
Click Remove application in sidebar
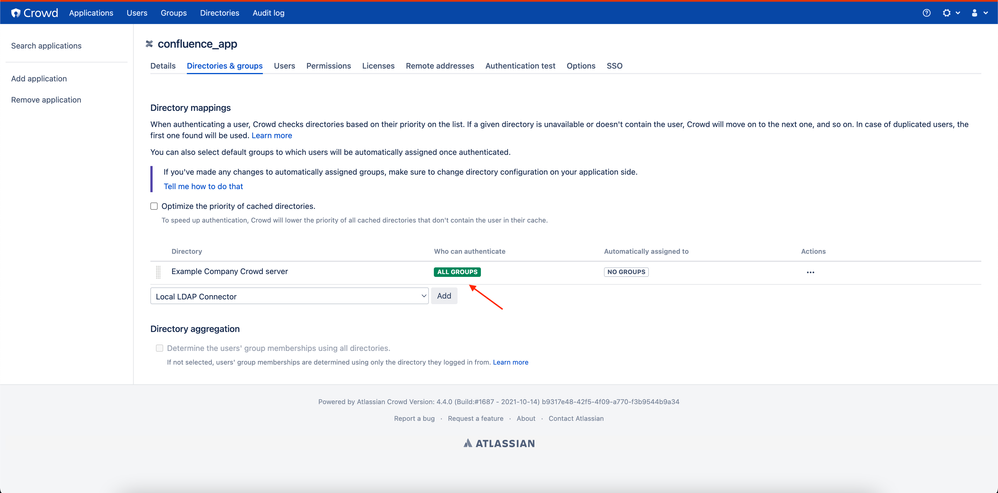[46, 100]
